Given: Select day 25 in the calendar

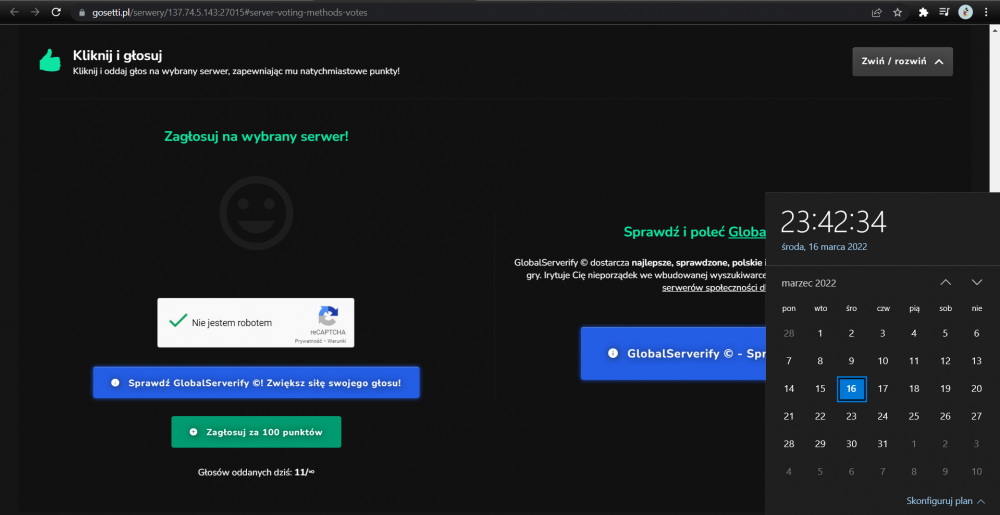Looking at the screenshot, I should pyautogui.click(x=914, y=417).
